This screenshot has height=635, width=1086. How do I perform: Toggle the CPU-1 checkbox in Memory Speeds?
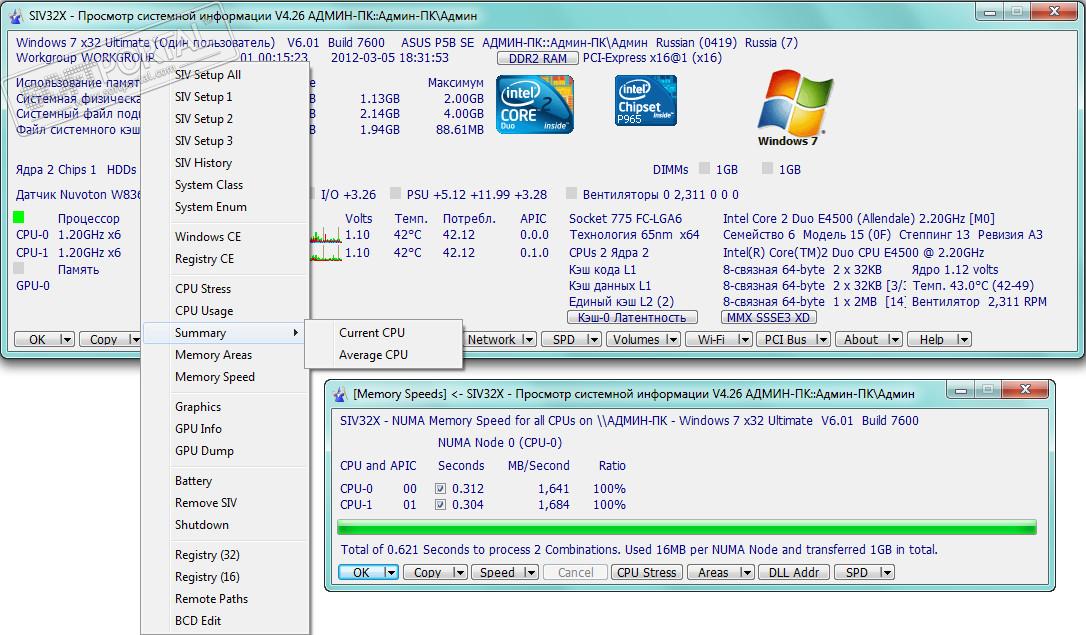pos(441,505)
